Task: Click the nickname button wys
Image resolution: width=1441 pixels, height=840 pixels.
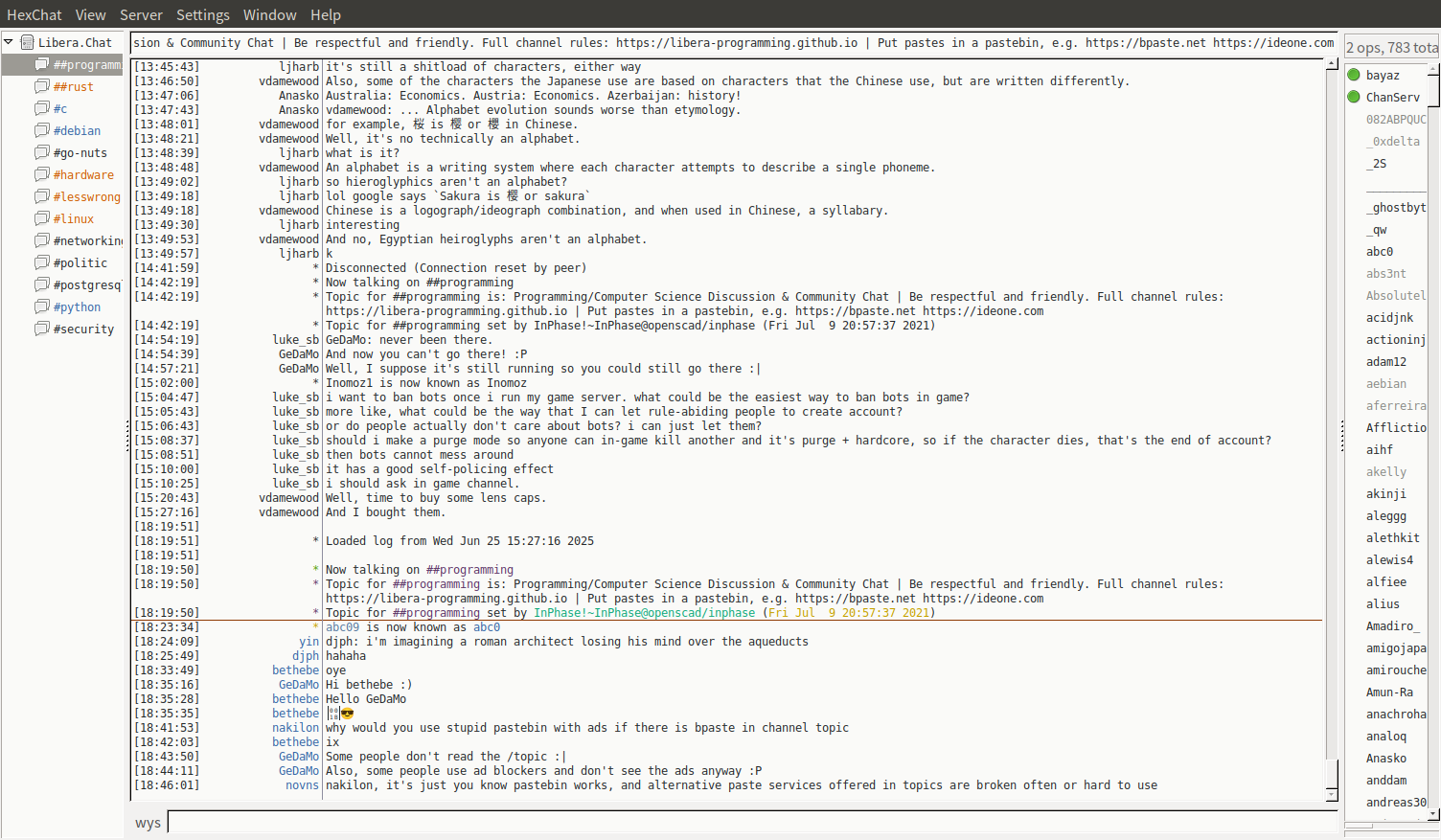Action: (148, 823)
